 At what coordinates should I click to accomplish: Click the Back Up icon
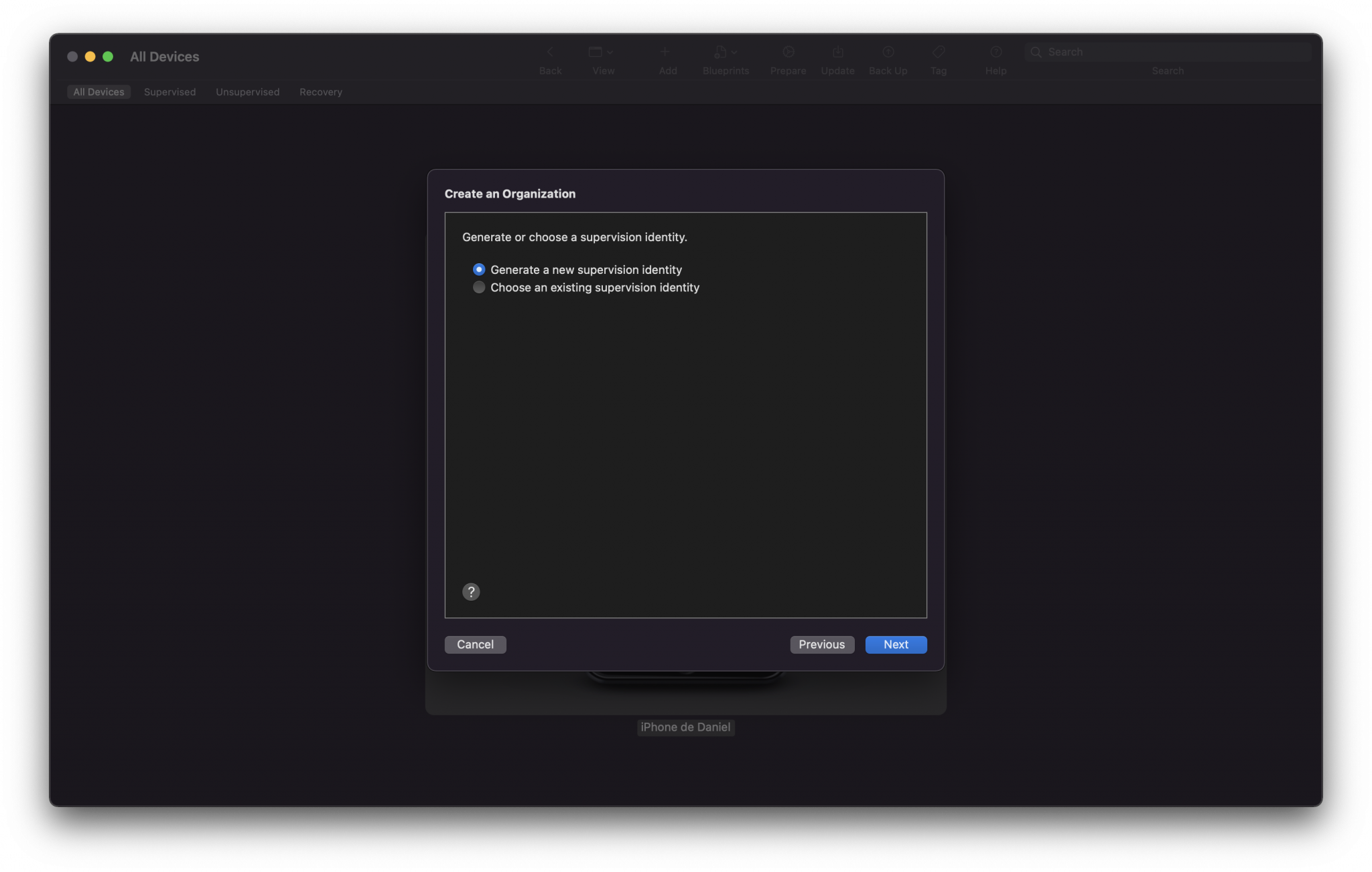pyautogui.click(x=887, y=52)
